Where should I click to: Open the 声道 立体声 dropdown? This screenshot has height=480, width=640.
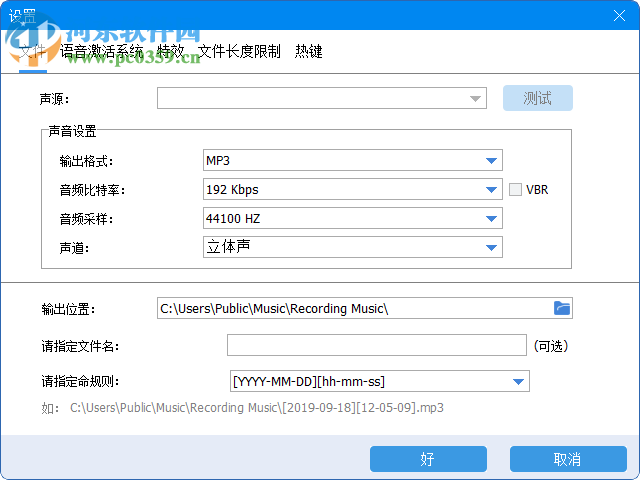pos(353,247)
